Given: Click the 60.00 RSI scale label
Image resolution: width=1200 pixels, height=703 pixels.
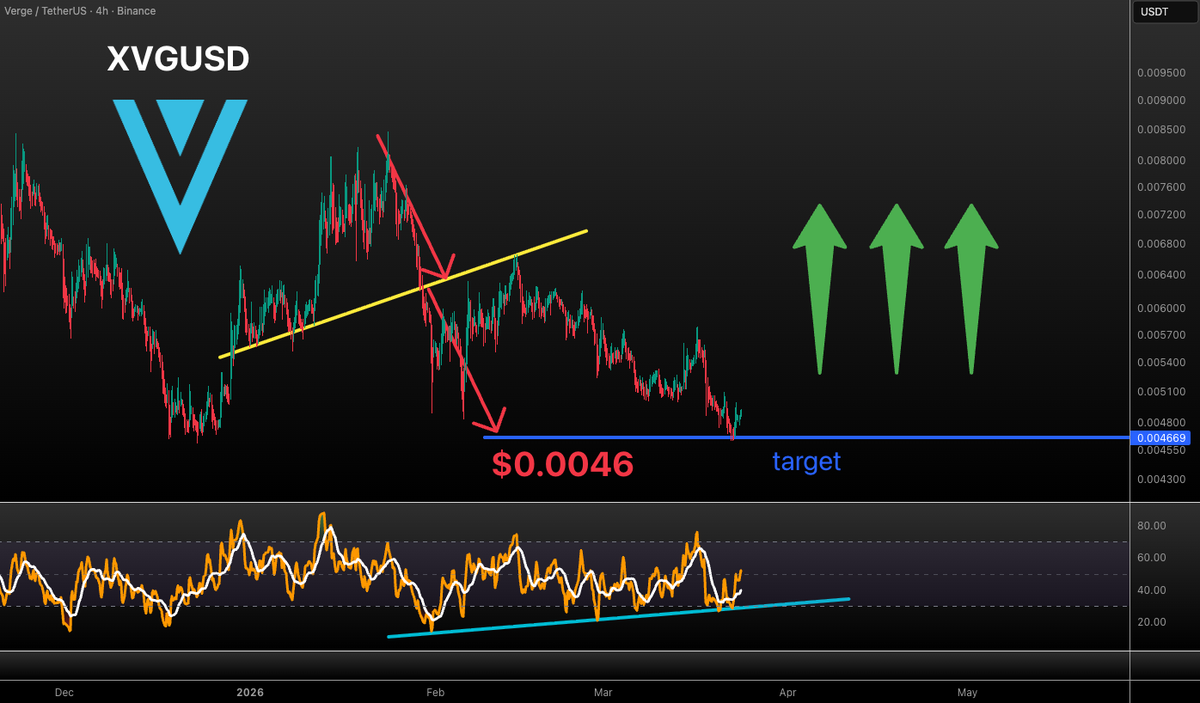Looking at the screenshot, I should coord(1153,558).
